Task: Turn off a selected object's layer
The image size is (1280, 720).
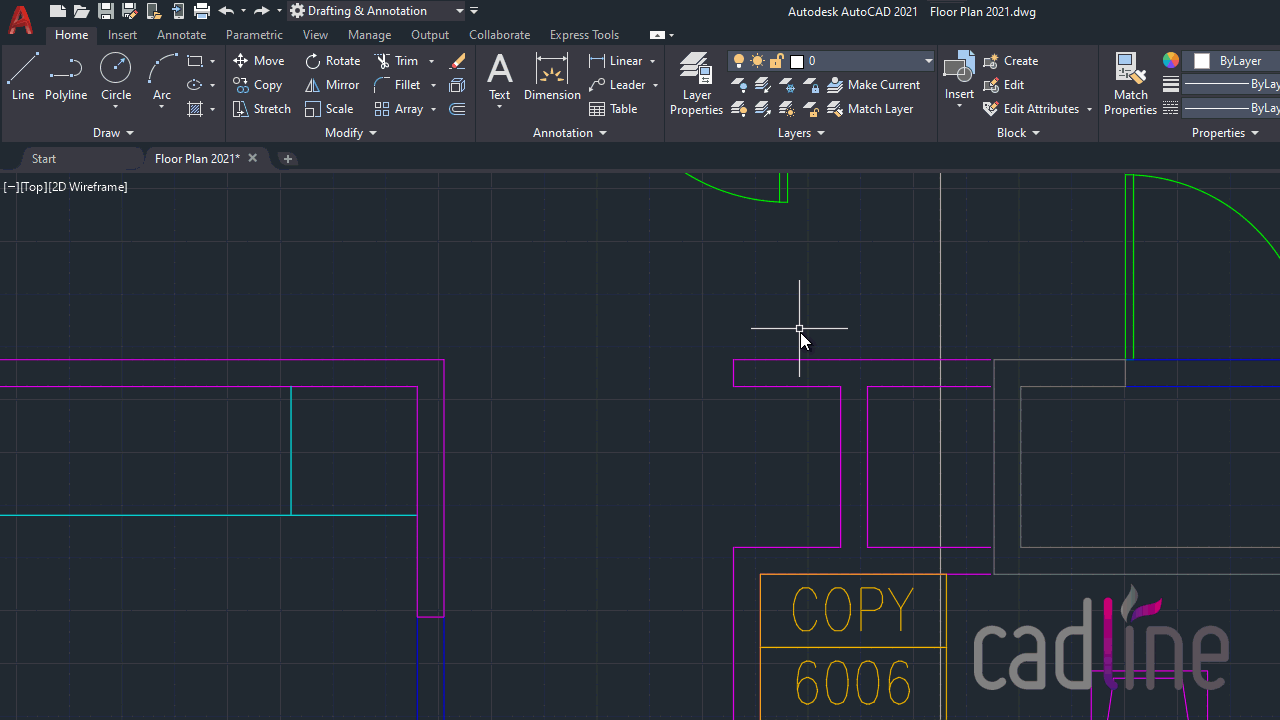Action: [x=740, y=85]
